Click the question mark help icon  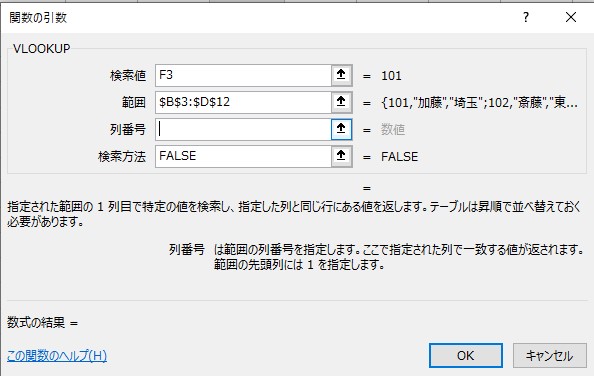pyautogui.click(x=526, y=17)
